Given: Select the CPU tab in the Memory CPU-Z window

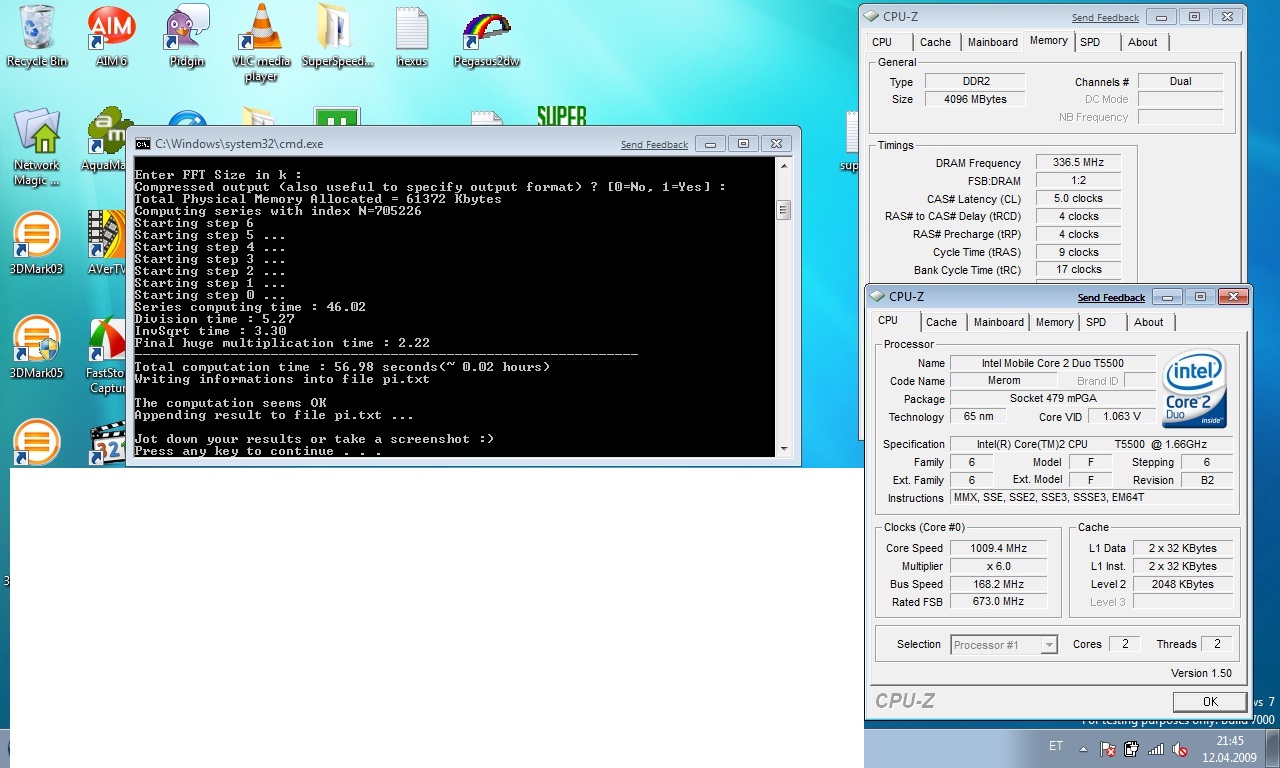Looking at the screenshot, I should point(882,42).
